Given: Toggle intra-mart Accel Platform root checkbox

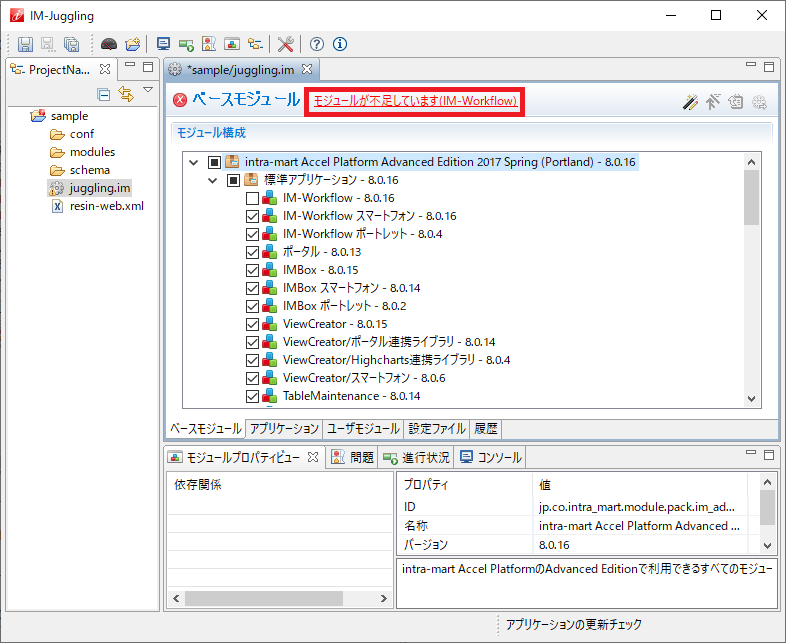Looking at the screenshot, I should (214, 162).
